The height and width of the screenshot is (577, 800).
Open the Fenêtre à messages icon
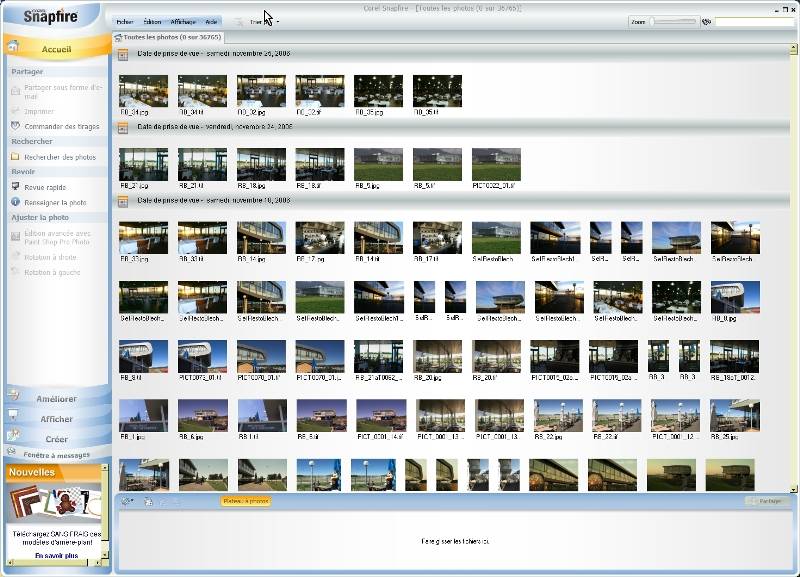11,452
